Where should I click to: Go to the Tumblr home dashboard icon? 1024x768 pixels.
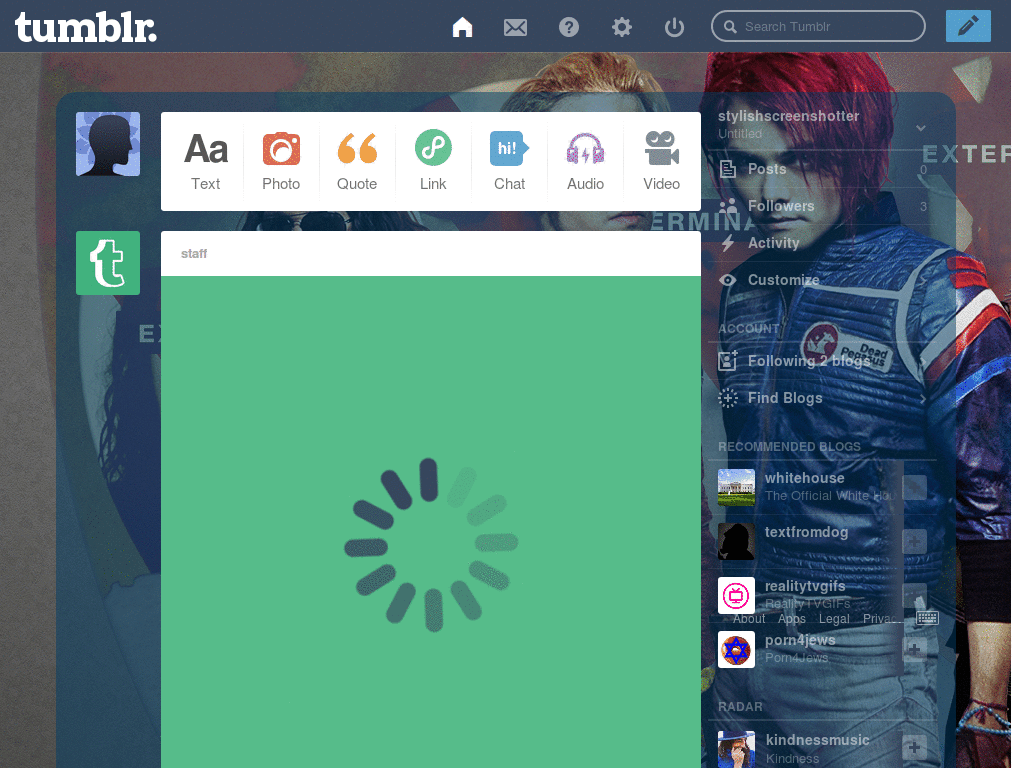pyautogui.click(x=462, y=27)
